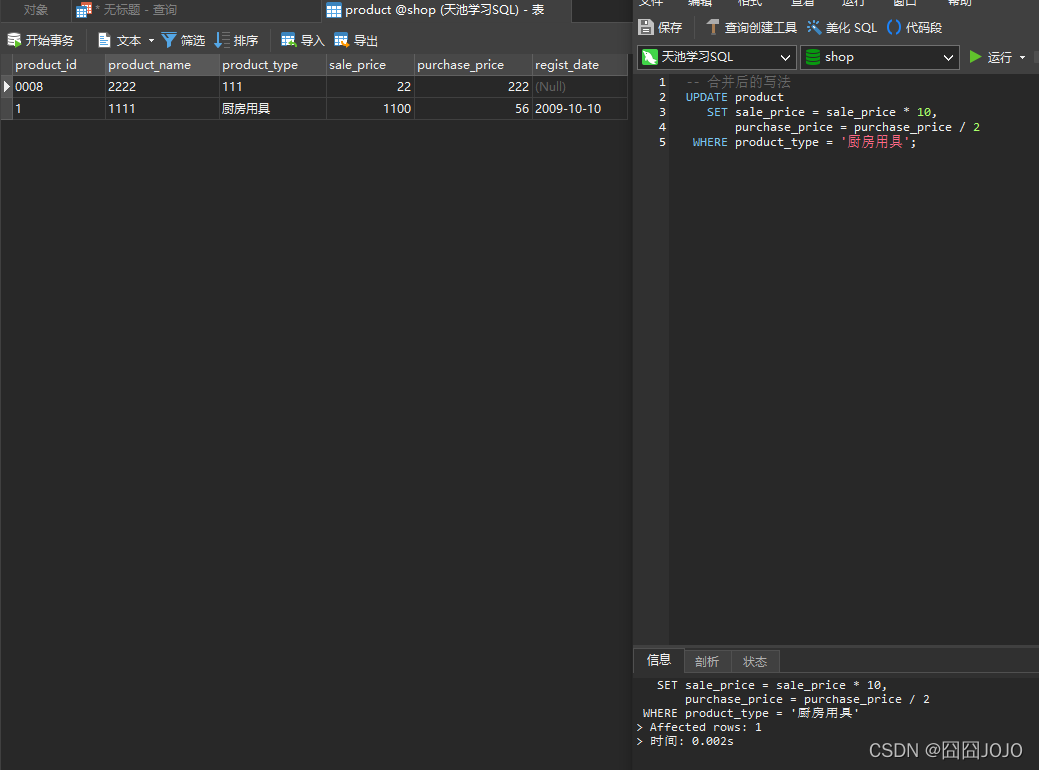1039x770 pixels.
Task: Click the Begin Transaction (开始事务) icon
Action: pos(14,40)
